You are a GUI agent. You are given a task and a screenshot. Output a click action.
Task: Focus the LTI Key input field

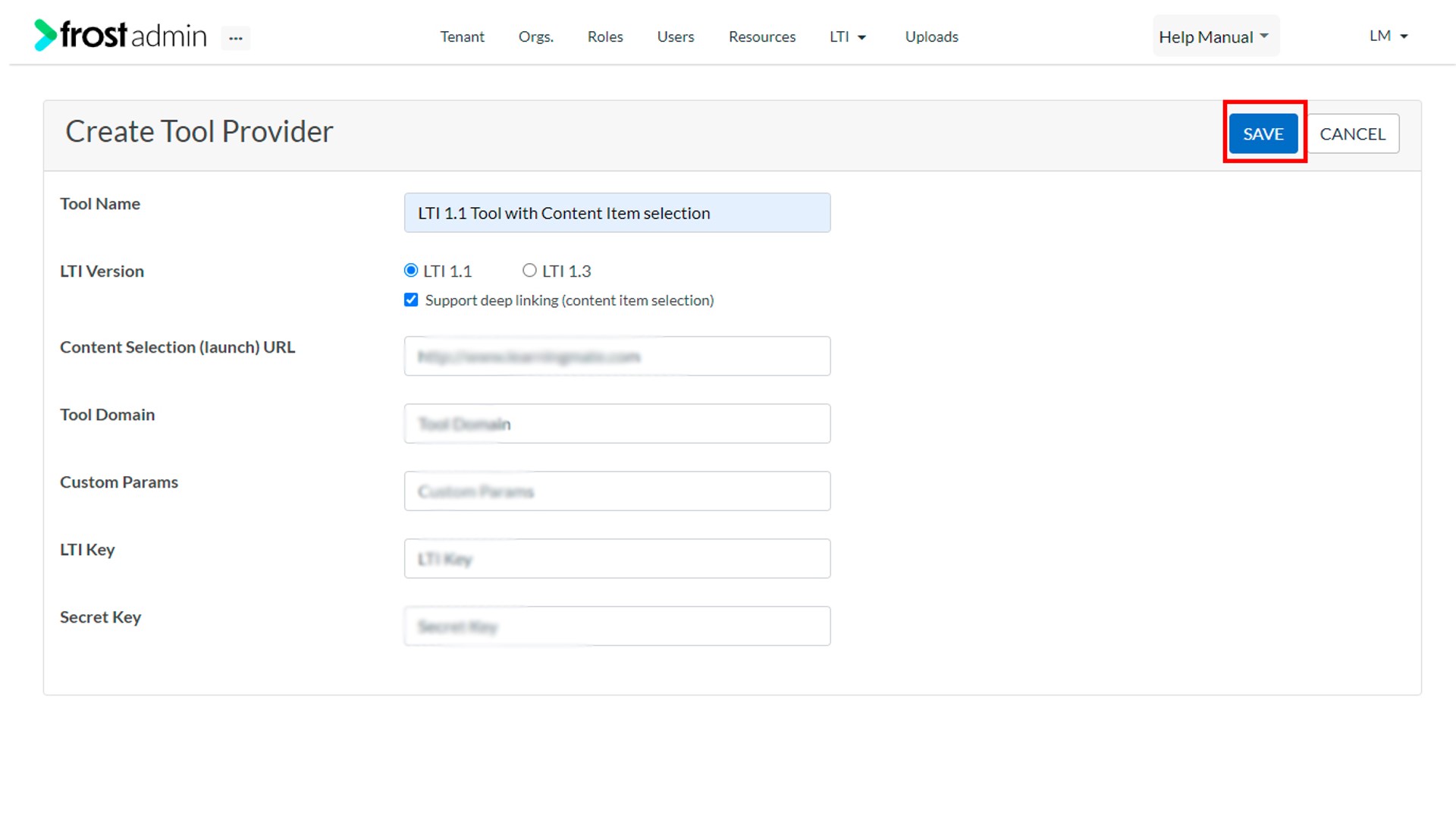pyautogui.click(x=617, y=559)
